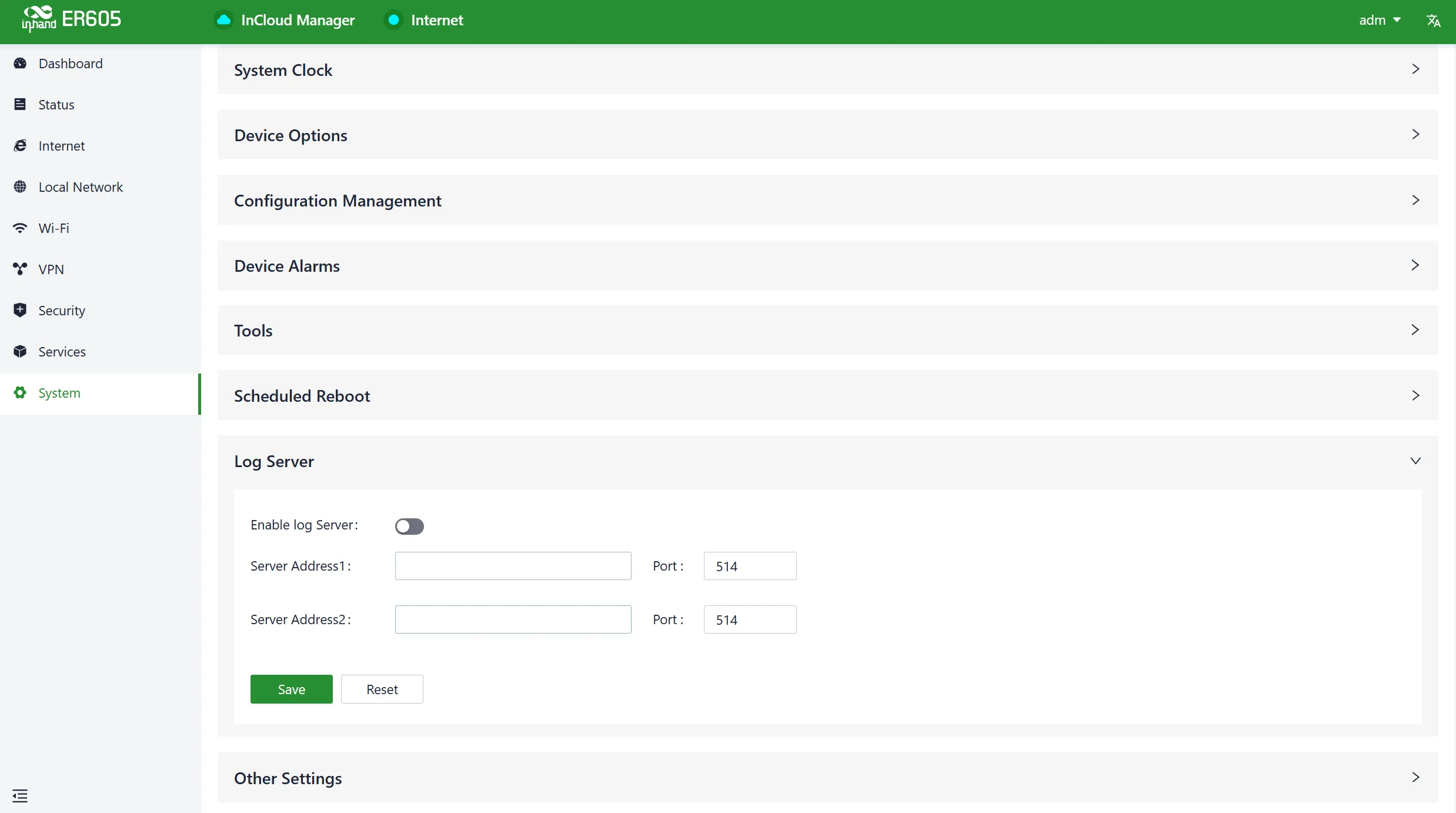Focus the Server Address2 input field
Viewport: 1456px width, 813px height.
[x=513, y=619]
